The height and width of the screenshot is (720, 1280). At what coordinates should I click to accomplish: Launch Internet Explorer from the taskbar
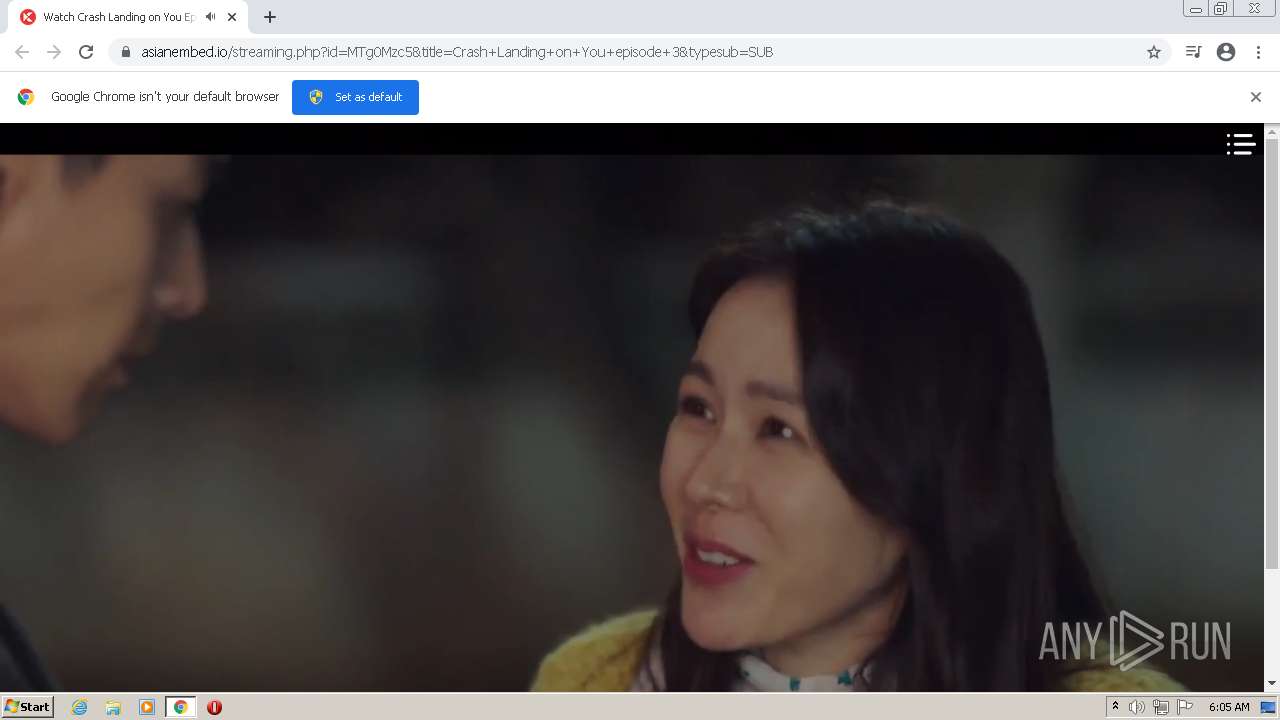click(x=80, y=707)
